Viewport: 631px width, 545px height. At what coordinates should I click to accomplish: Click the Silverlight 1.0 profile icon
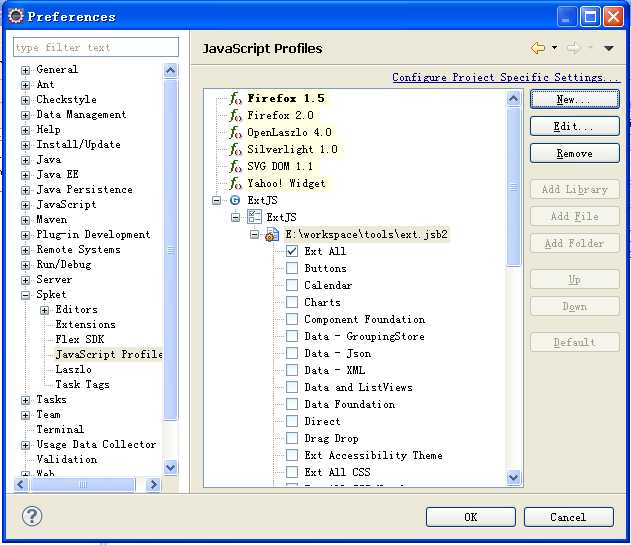pos(235,149)
